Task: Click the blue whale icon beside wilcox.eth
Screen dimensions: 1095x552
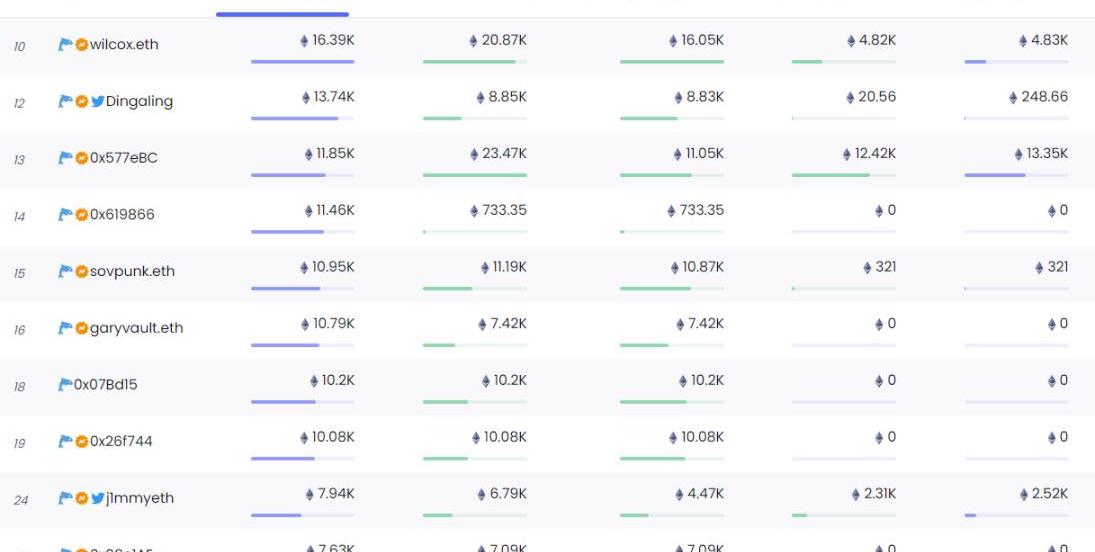Action: [65, 44]
